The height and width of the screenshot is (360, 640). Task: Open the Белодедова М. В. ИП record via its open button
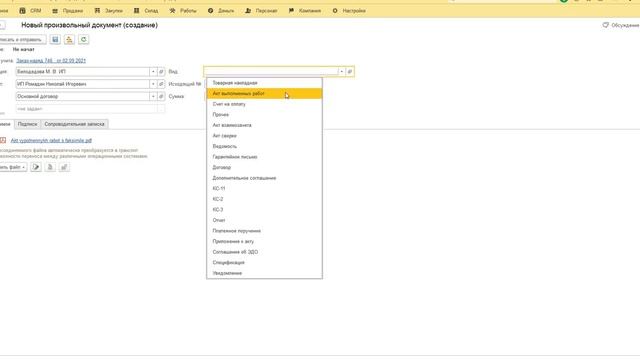pyautogui.click(x=161, y=72)
